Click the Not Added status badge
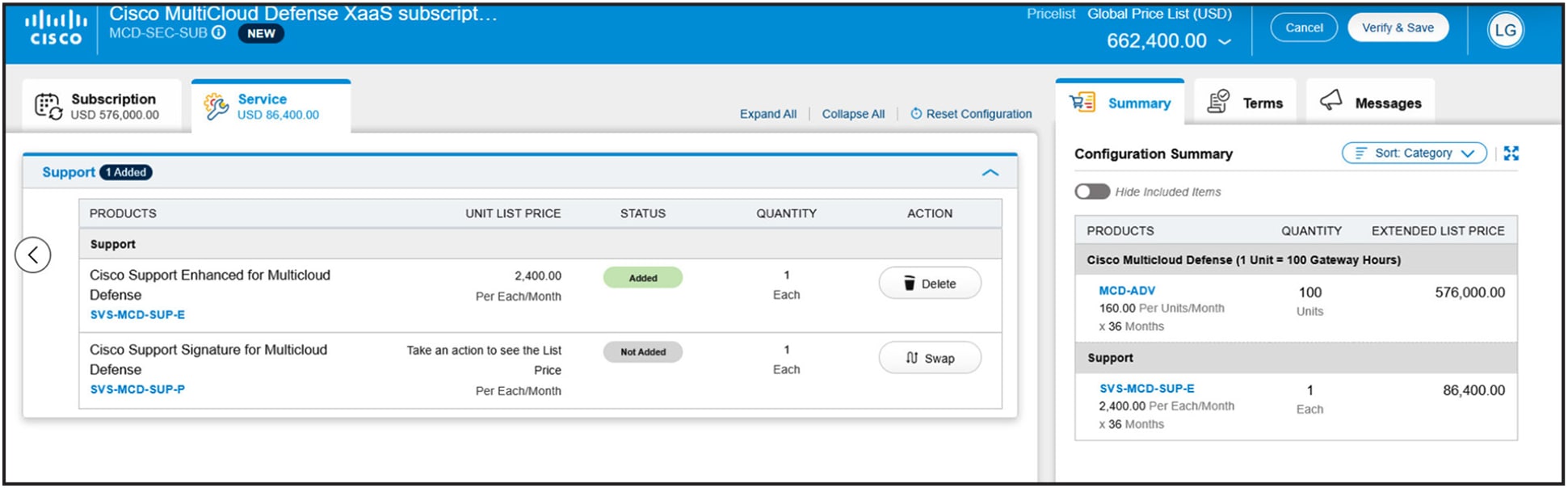 click(643, 352)
